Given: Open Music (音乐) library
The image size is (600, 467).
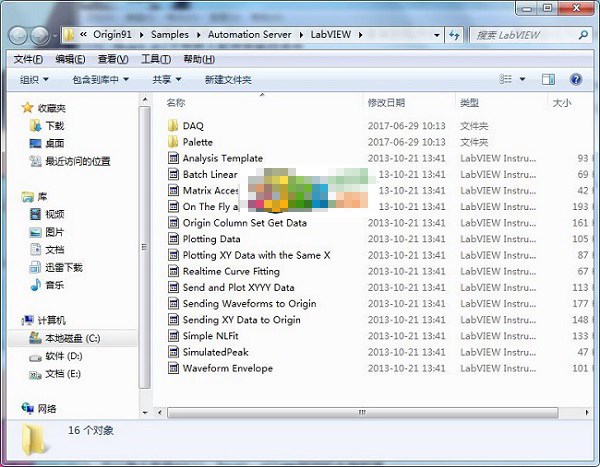Looking at the screenshot, I should tap(47, 285).
